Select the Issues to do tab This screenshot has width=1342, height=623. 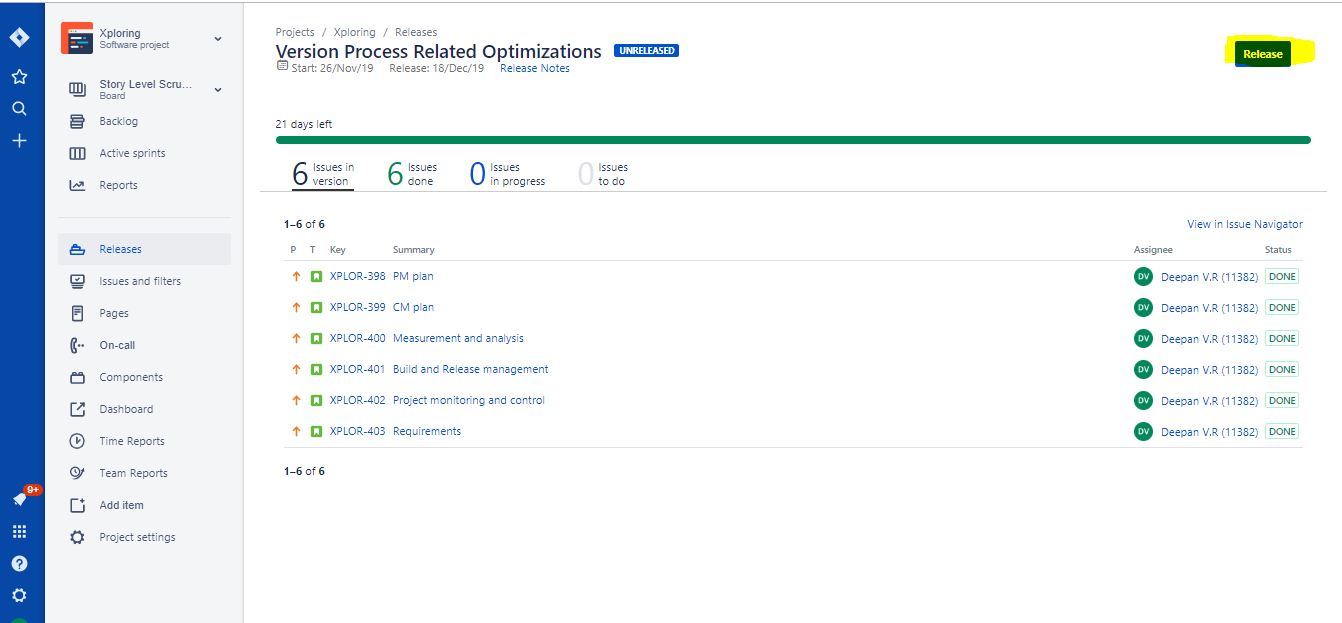point(603,174)
